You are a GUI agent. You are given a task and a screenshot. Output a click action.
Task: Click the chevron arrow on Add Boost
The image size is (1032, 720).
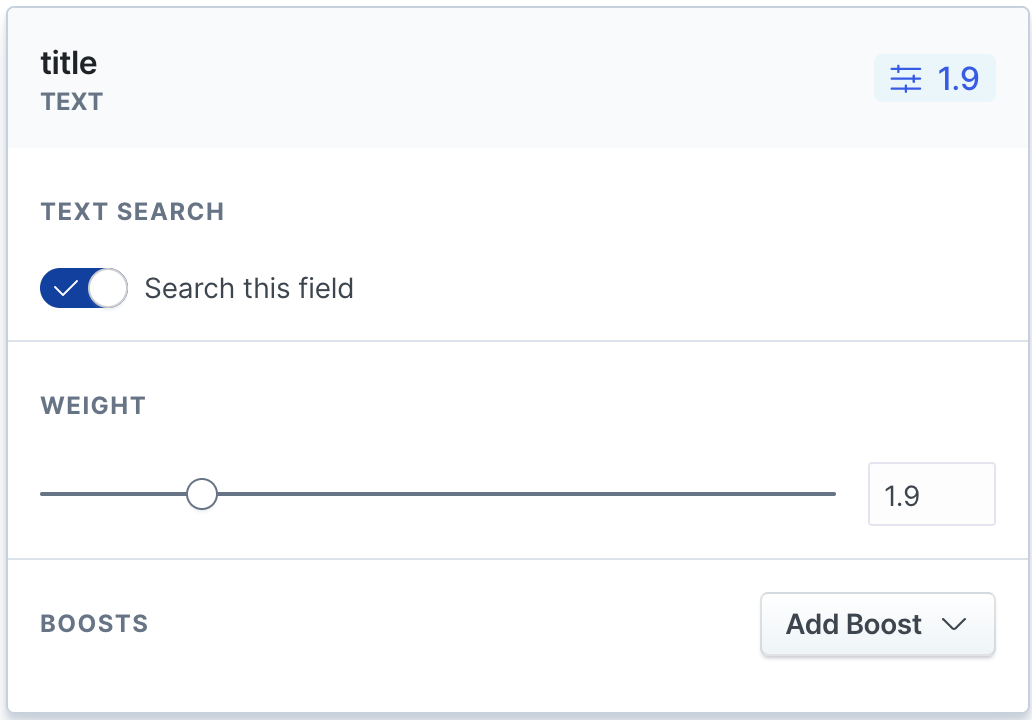(954, 625)
